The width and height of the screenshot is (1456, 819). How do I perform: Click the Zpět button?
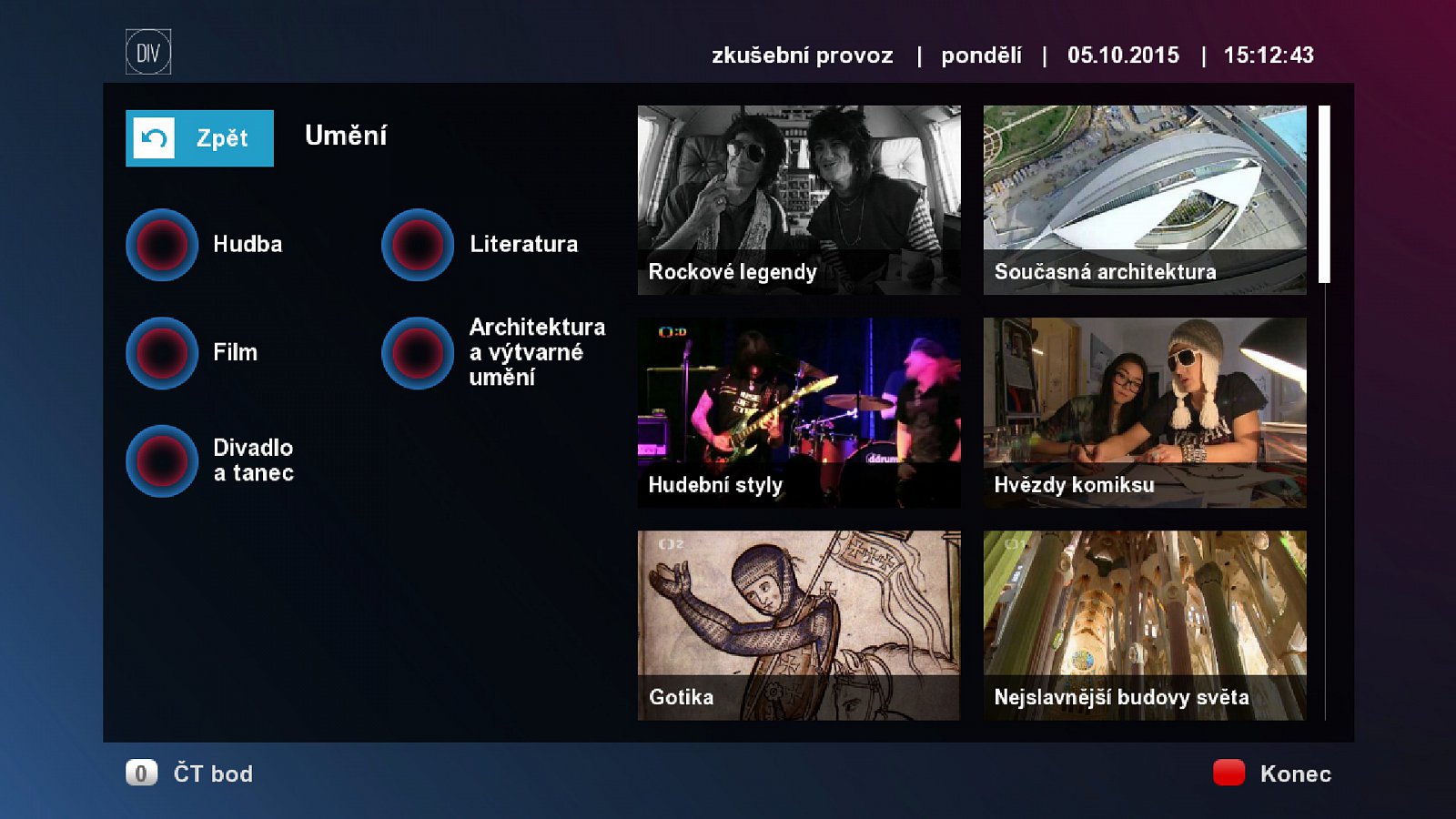tap(199, 138)
